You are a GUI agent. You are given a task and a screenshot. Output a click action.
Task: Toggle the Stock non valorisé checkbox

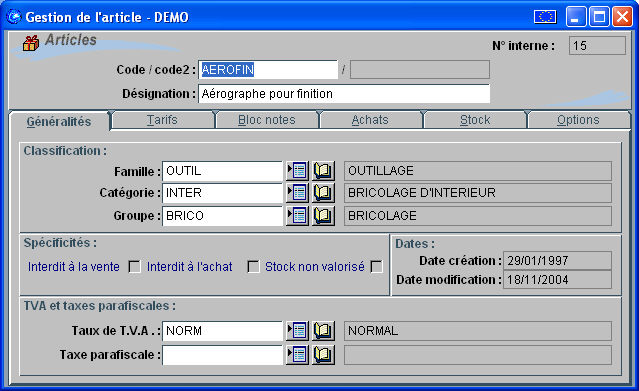click(x=377, y=267)
